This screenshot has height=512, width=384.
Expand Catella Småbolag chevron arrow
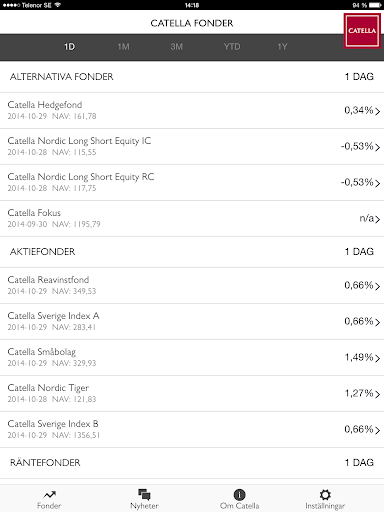(x=377, y=358)
